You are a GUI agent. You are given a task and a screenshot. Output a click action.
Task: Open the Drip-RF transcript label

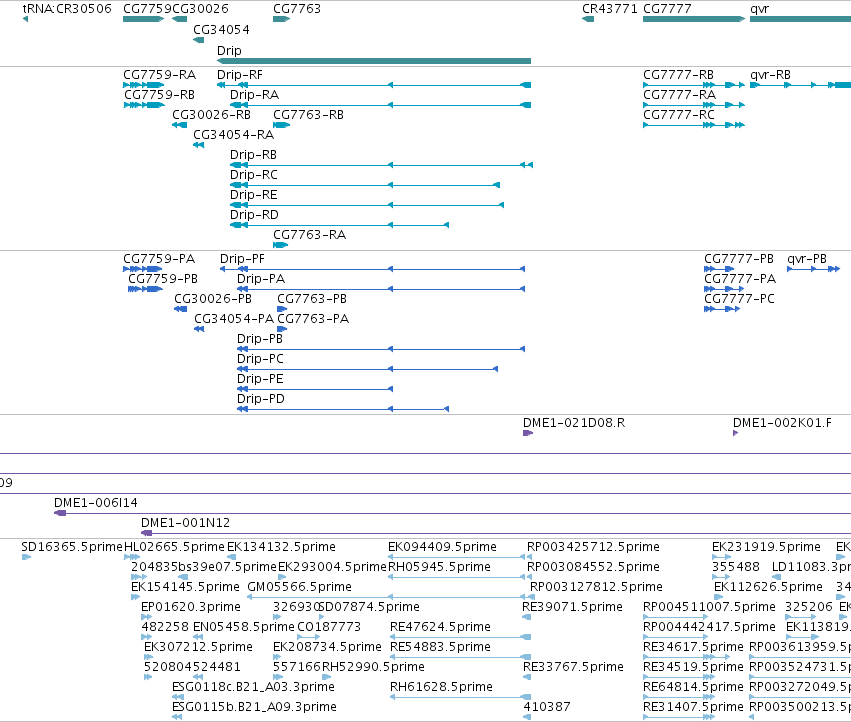[x=239, y=74]
